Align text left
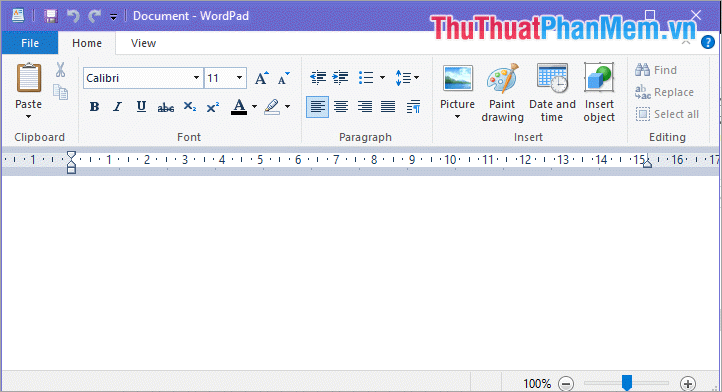The width and height of the screenshot is (722, 392). 317,107
